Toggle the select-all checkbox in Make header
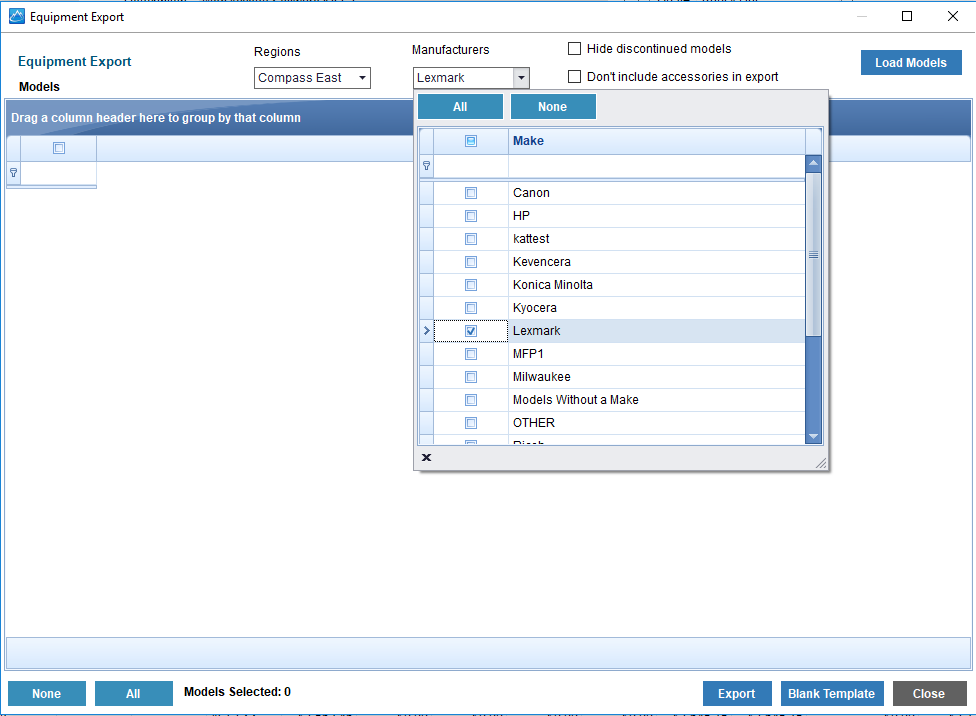Image resolution: width=976 pixels, height=716 pixels. pos(471,141)
